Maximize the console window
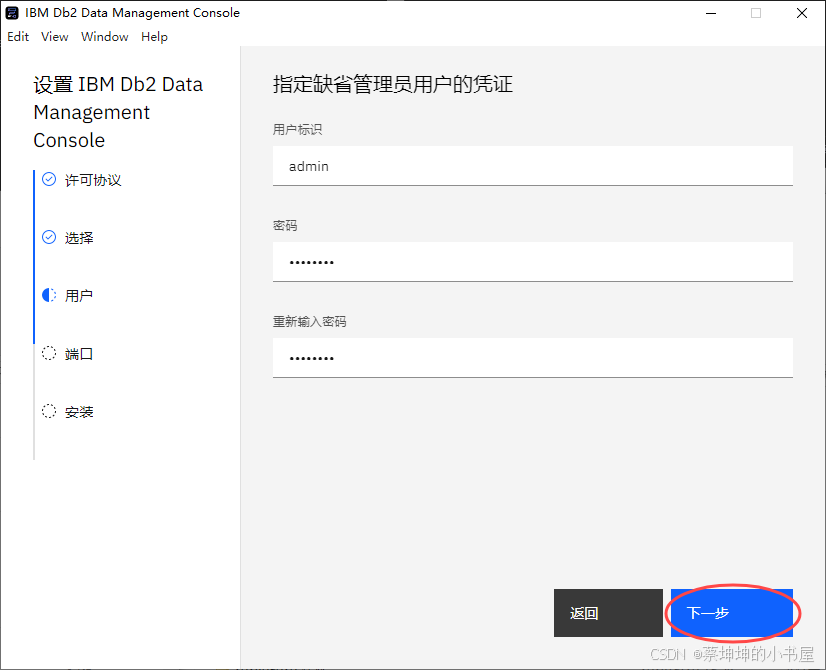Image resolution: width=826 pixels, height=670 pixels. (756, 13)
